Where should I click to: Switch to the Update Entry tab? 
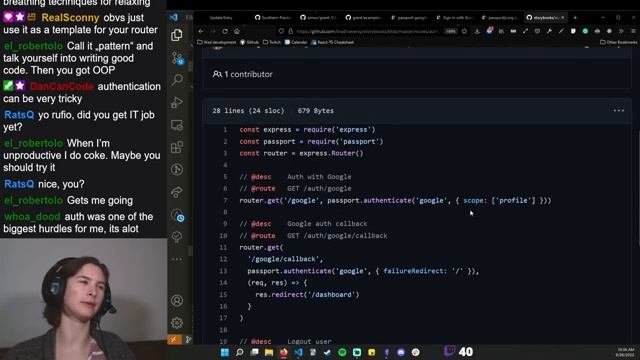(x=221, y=18)
